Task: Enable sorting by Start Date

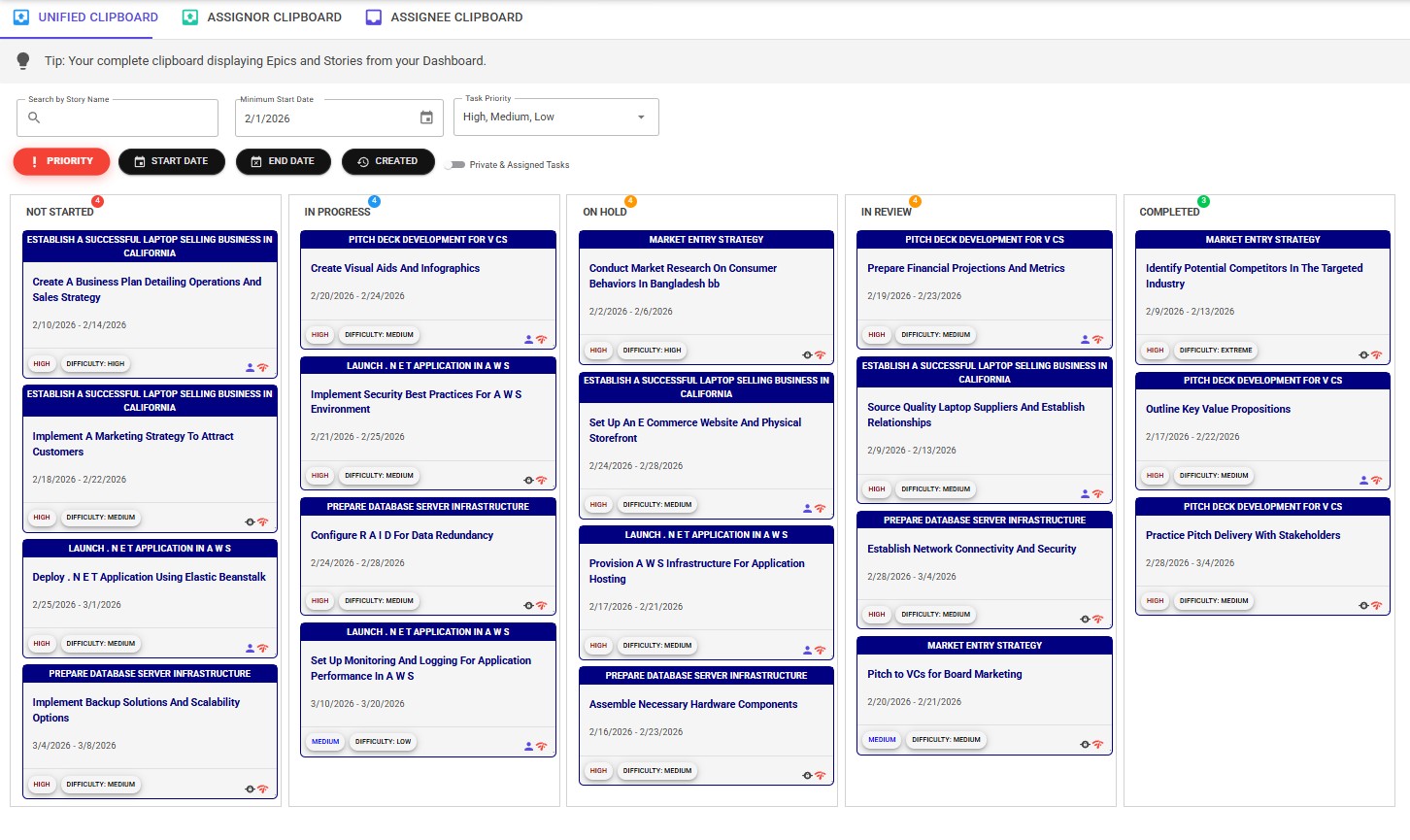Action: pyautogui.click(x=171, y=161)
